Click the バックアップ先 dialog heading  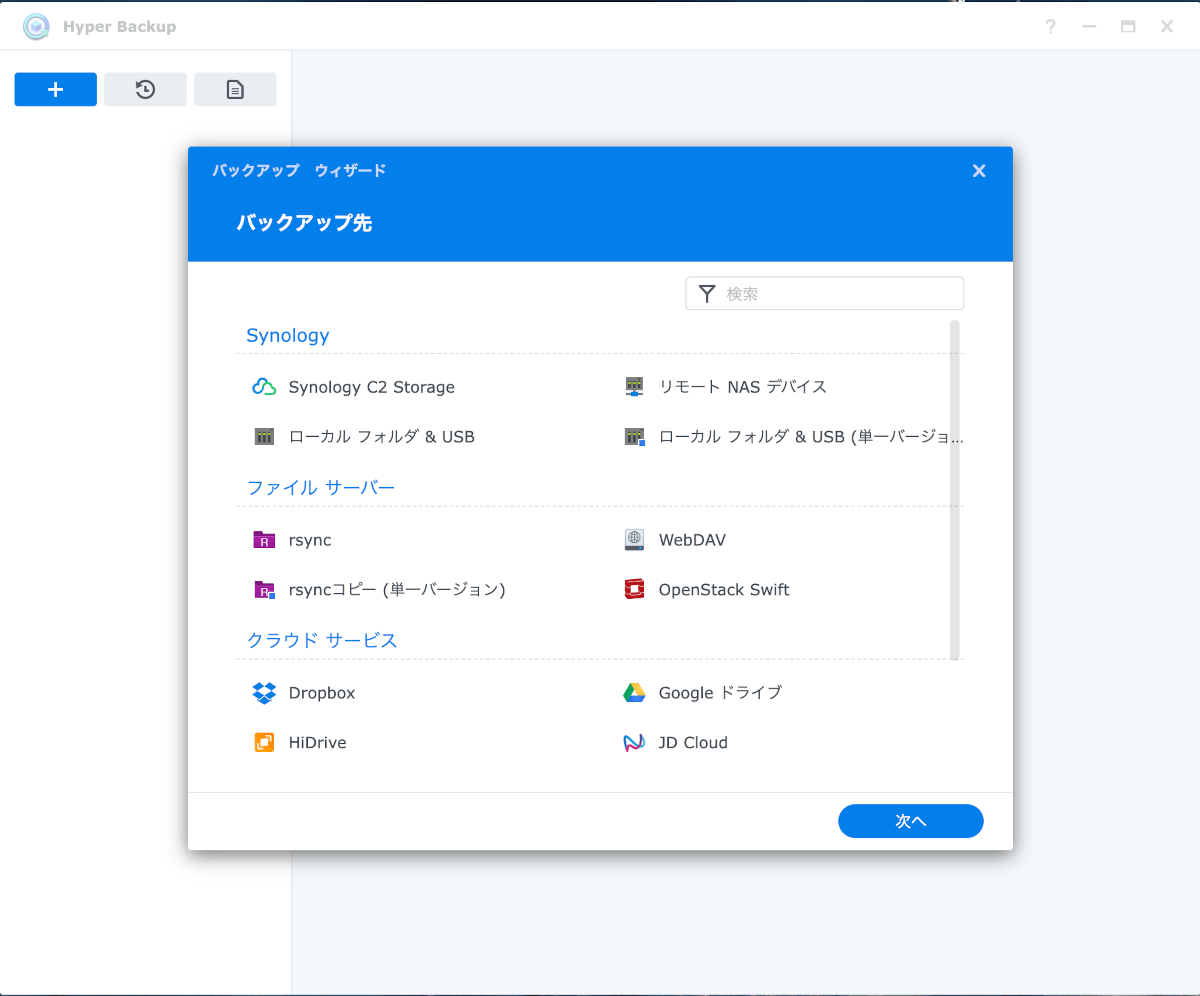pyautogui.click(x=304, y=223)
